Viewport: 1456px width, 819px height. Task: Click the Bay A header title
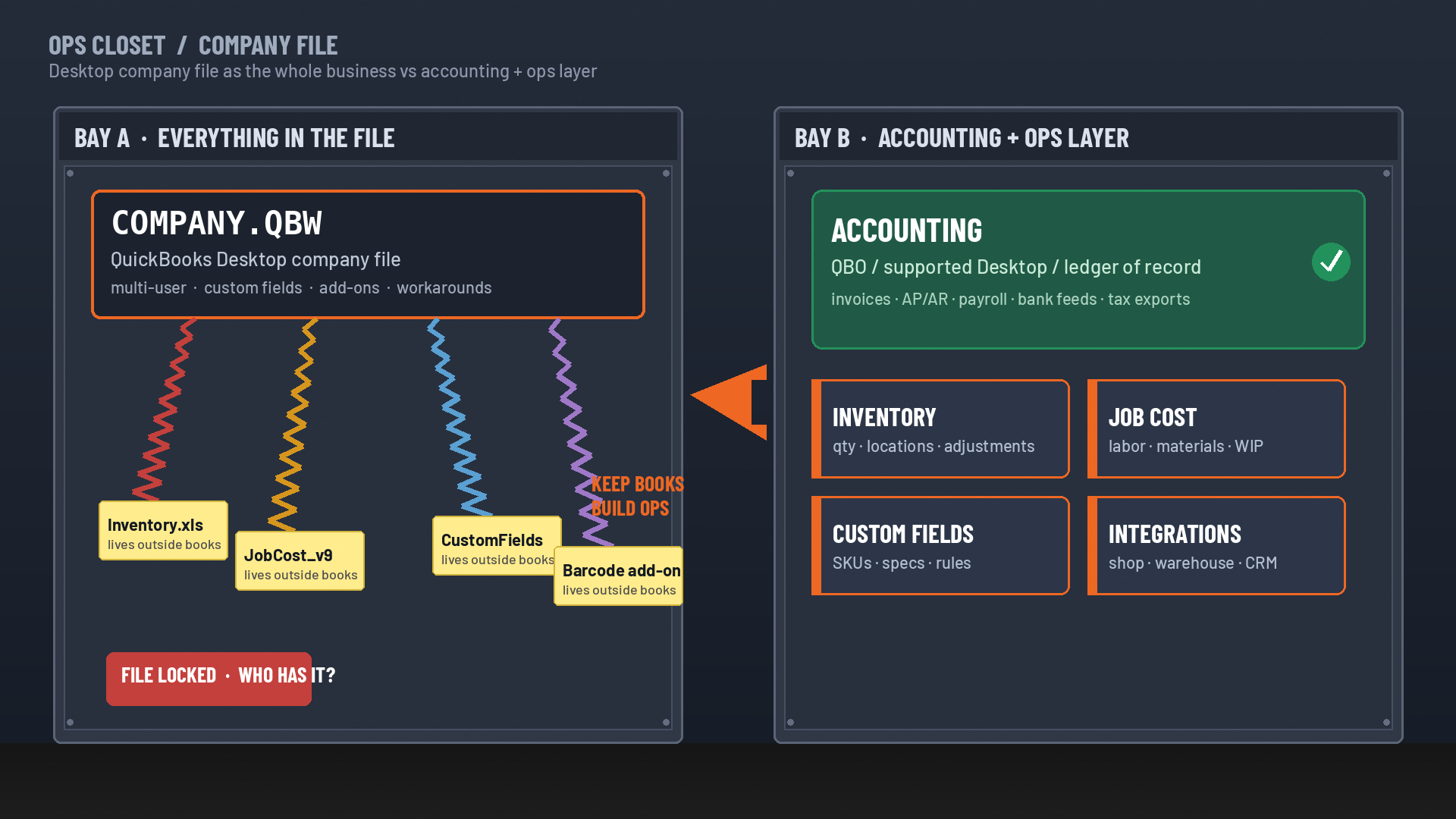234,138
